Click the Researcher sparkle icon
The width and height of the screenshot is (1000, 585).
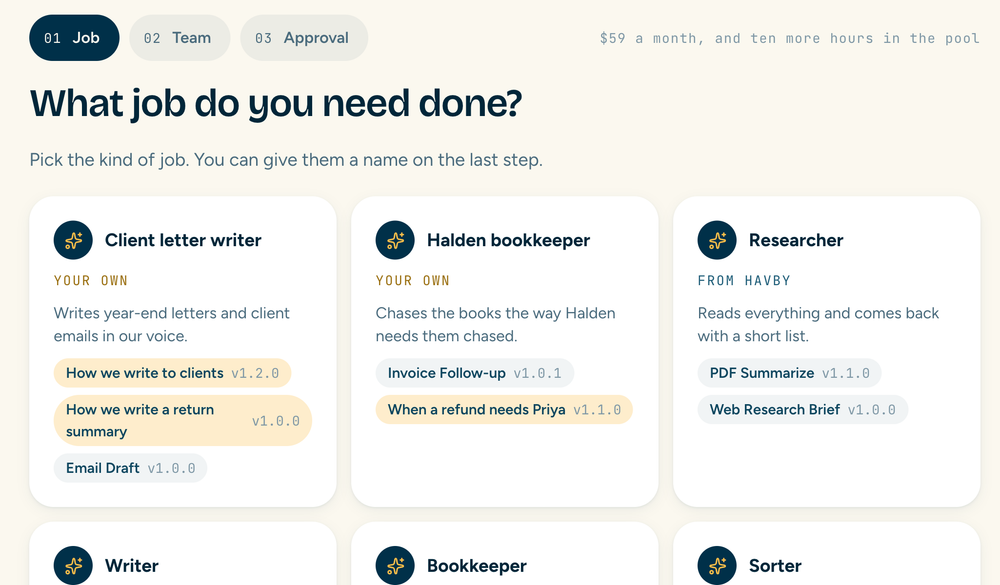(x=717, y=241)
